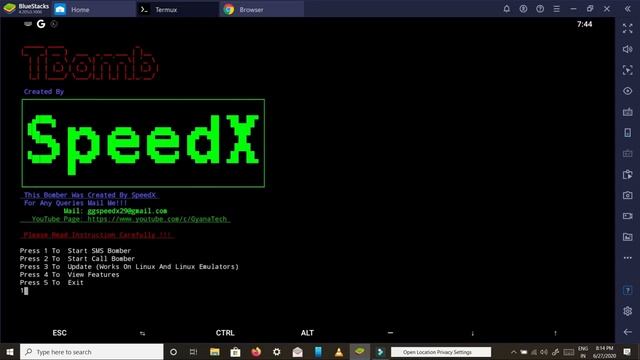This screenshot has width=640, height=360.
Task: Open BlueStacks help question icon
Action: (x=540, y=9)
